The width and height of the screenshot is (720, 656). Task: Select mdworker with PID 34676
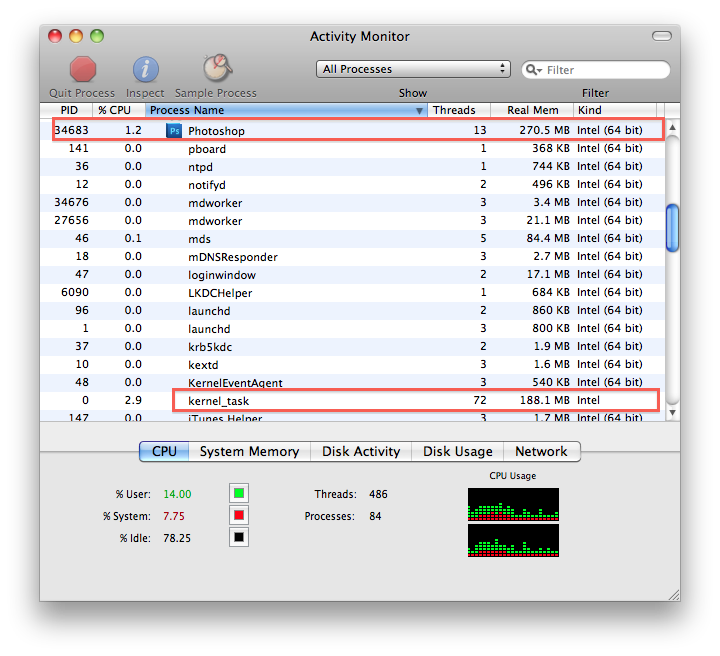pyautogui.click(x=352, y=202)
